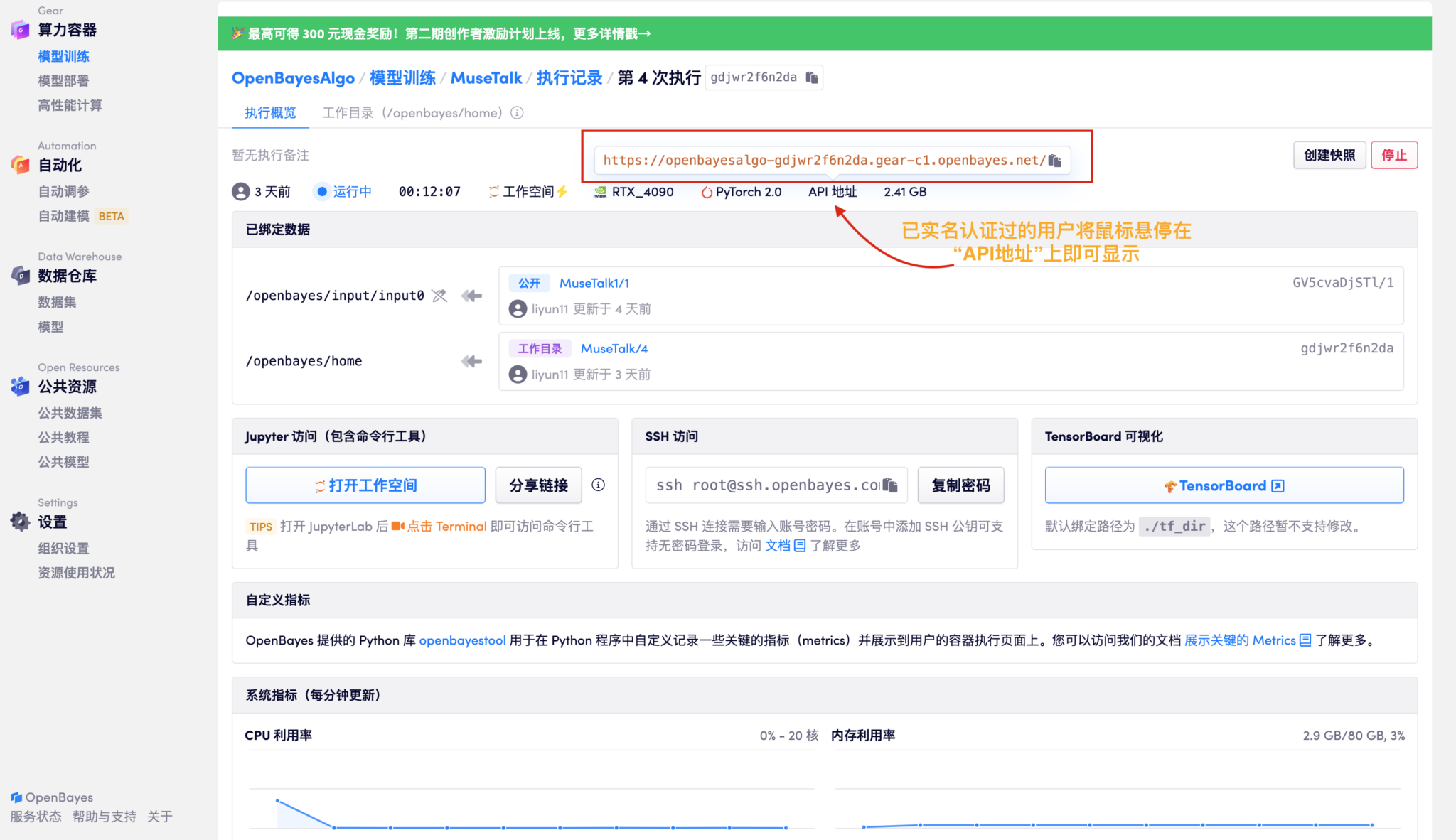1456x840 pixels.
Task: Copy the execution ID gdjwr2f6n2da
Action: coord(810,77)
